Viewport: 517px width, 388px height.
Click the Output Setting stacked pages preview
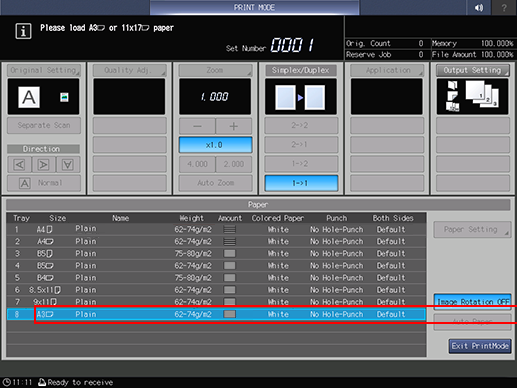[472, 96]
